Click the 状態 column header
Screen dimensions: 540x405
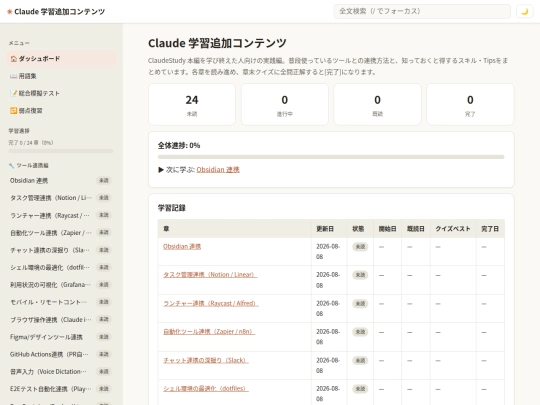360,229
